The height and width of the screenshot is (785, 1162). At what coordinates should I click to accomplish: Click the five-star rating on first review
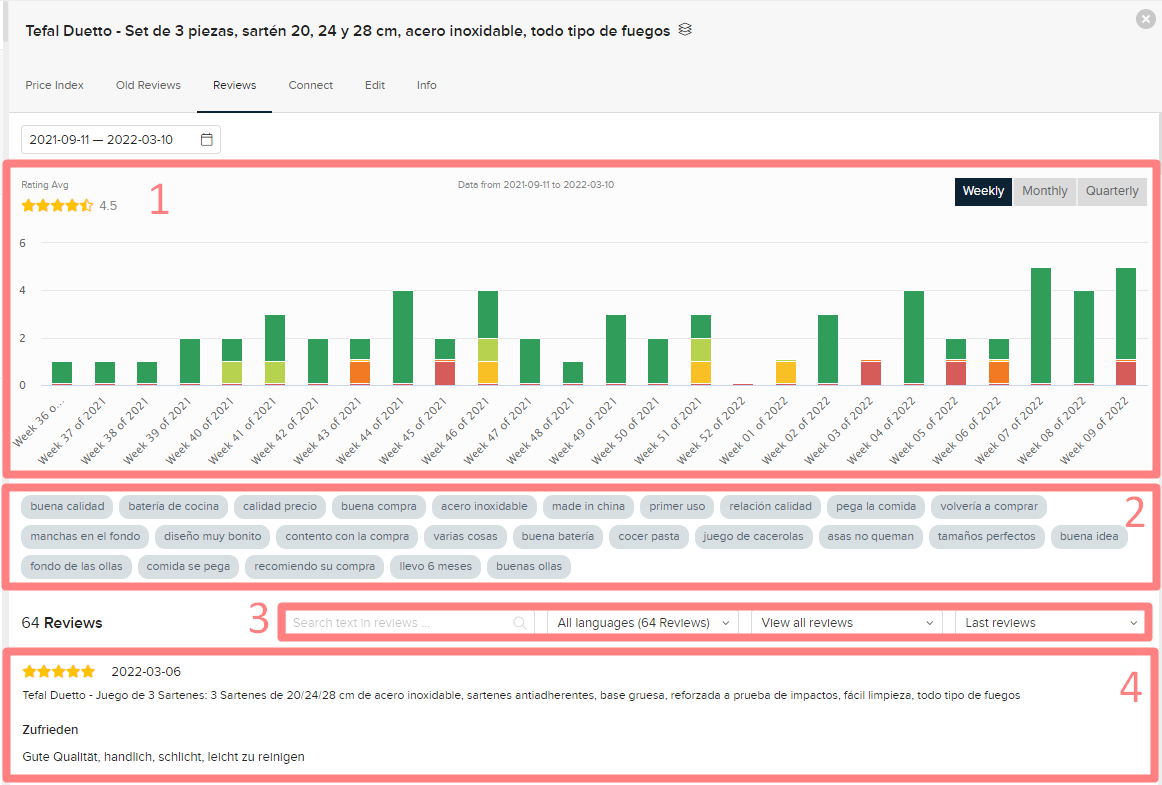pos(58,671)
